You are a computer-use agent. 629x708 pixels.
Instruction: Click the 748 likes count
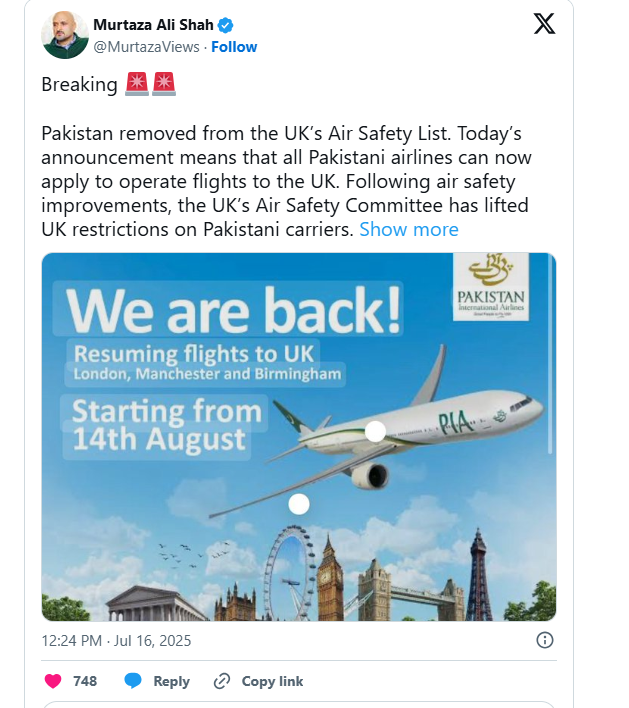click(x=85, y=681)
